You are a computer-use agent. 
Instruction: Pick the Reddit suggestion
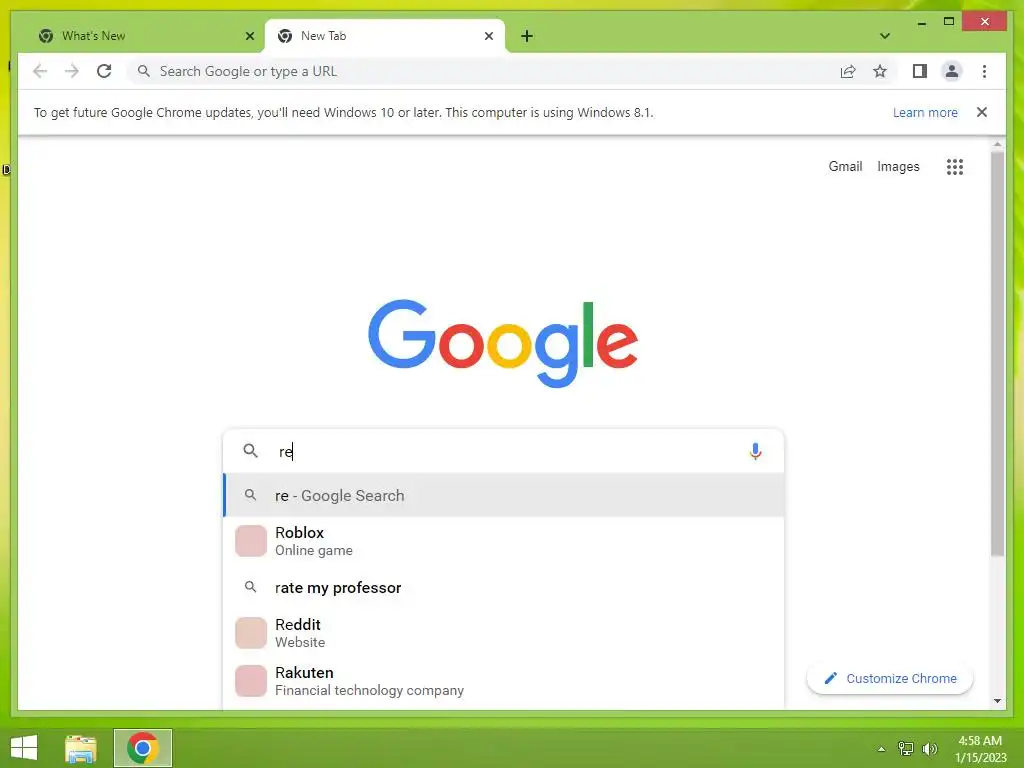(503, 633)
